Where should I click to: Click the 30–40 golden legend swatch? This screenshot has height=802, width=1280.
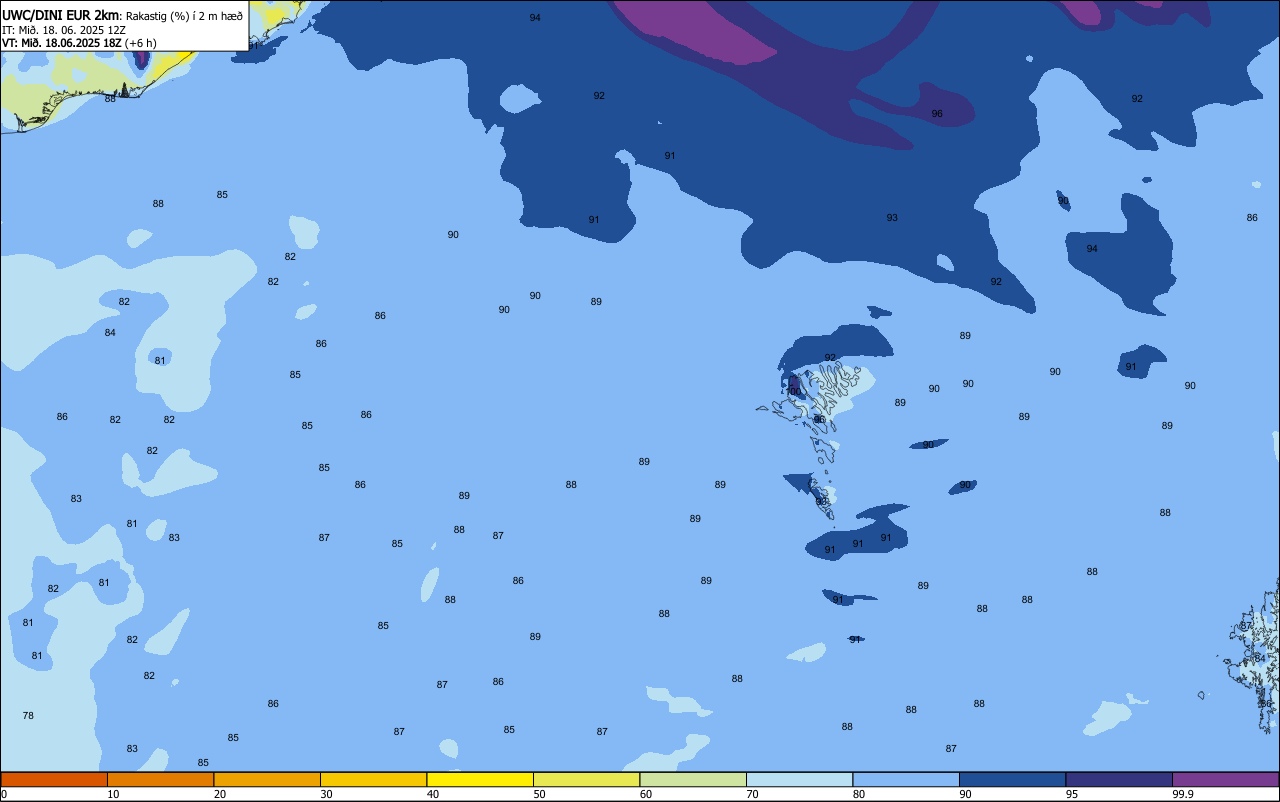click(373, 779)
